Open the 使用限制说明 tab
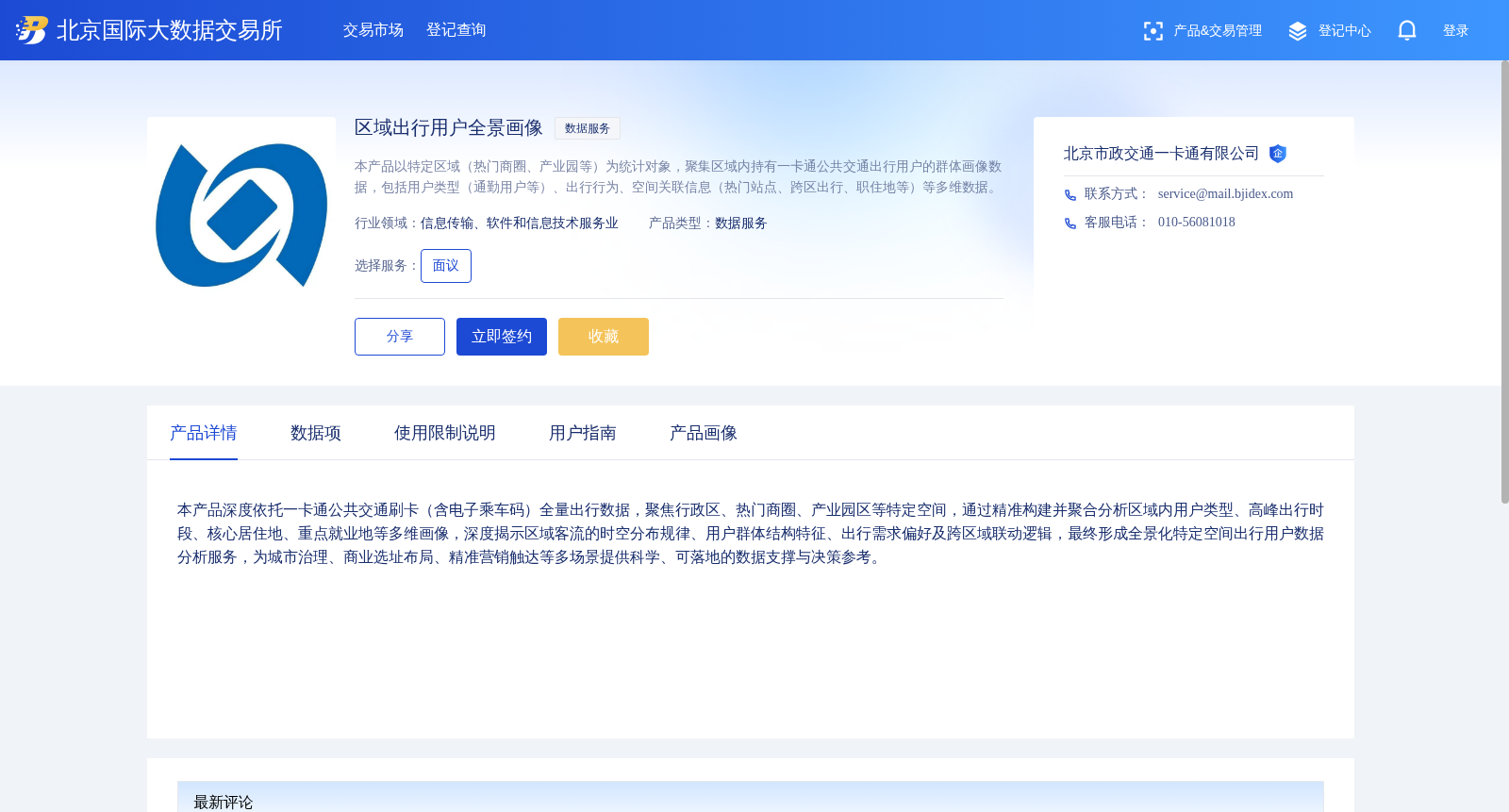 click(445, 433)
